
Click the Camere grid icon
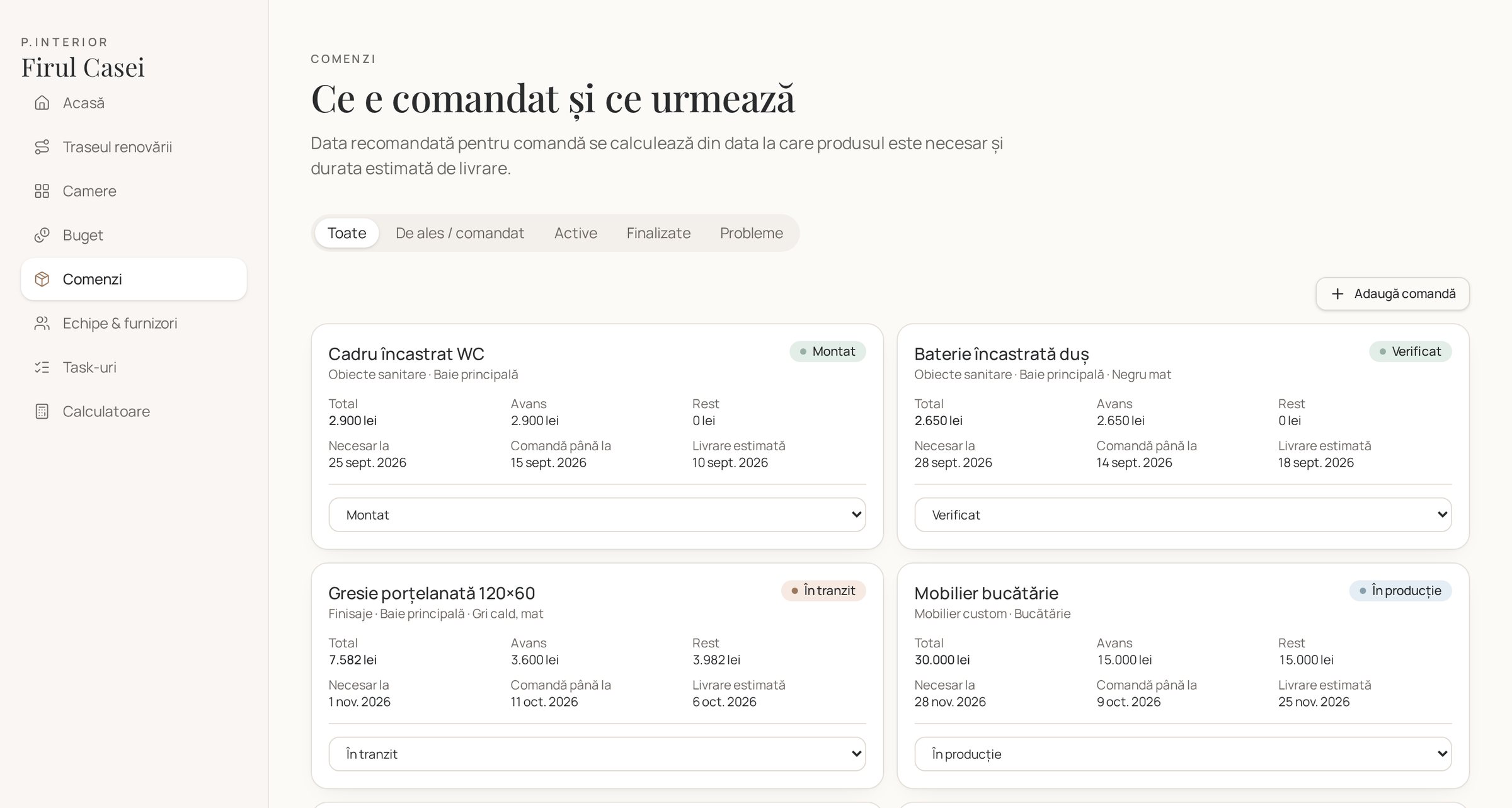click(x=42, y=191)
